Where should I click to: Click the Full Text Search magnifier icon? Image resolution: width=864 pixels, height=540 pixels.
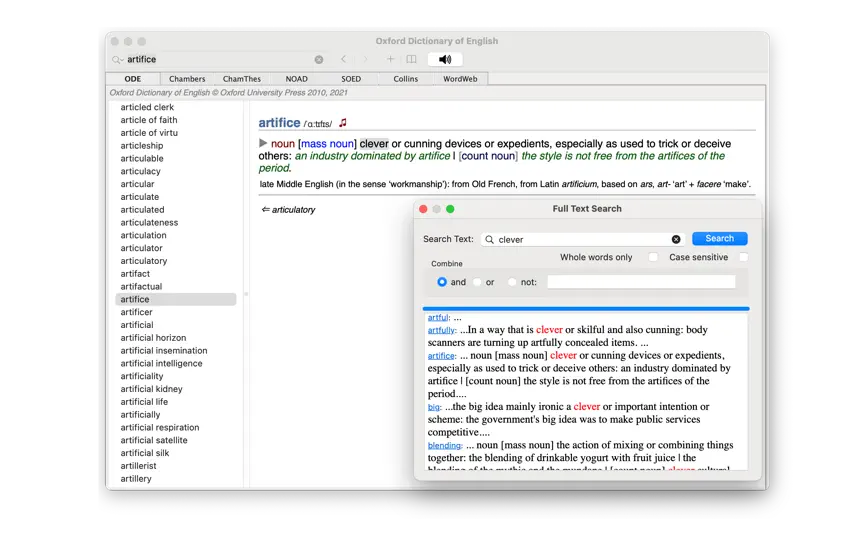pyautogui.click(x=489, y=239)
